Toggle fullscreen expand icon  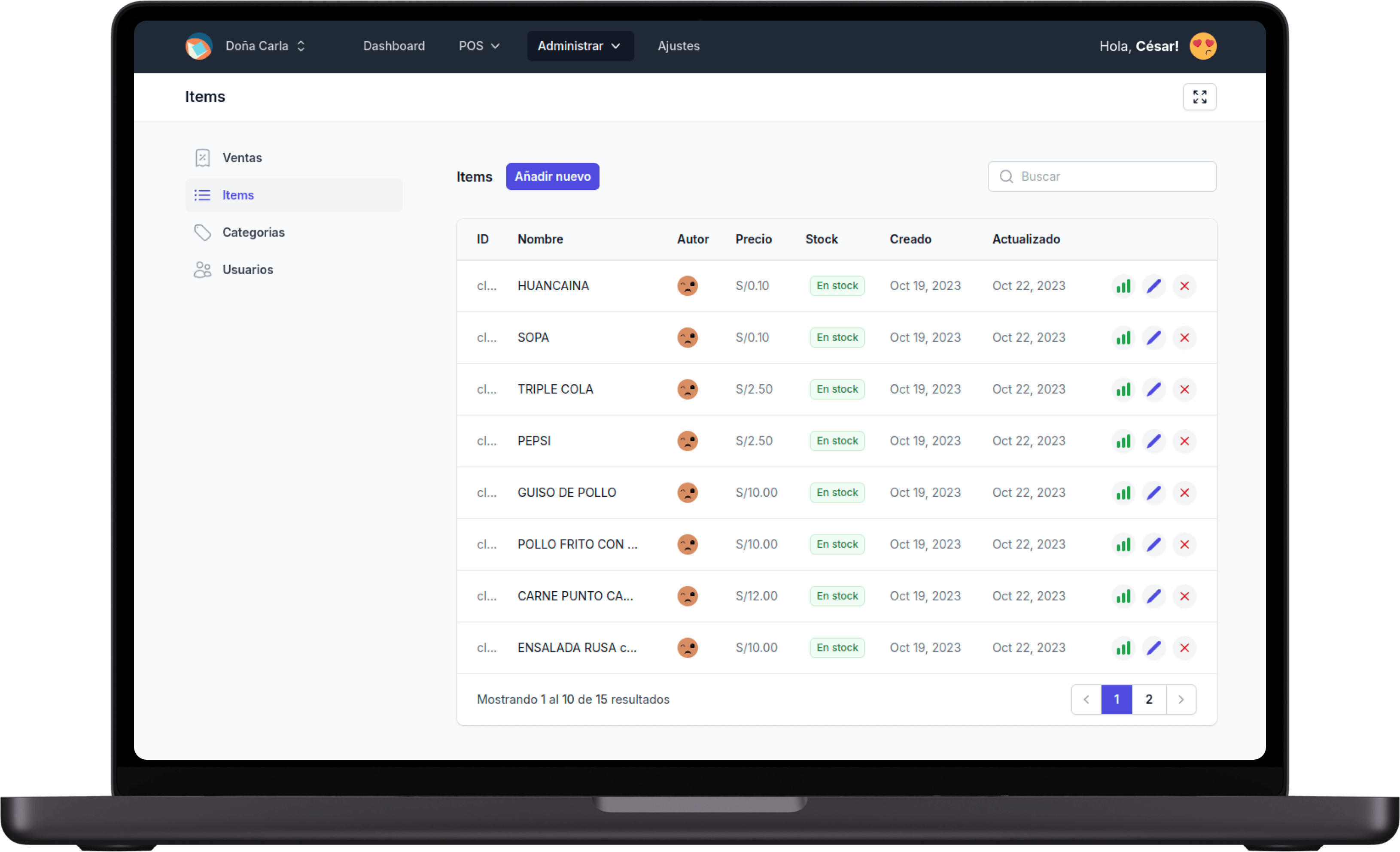tap(1199, 97)
